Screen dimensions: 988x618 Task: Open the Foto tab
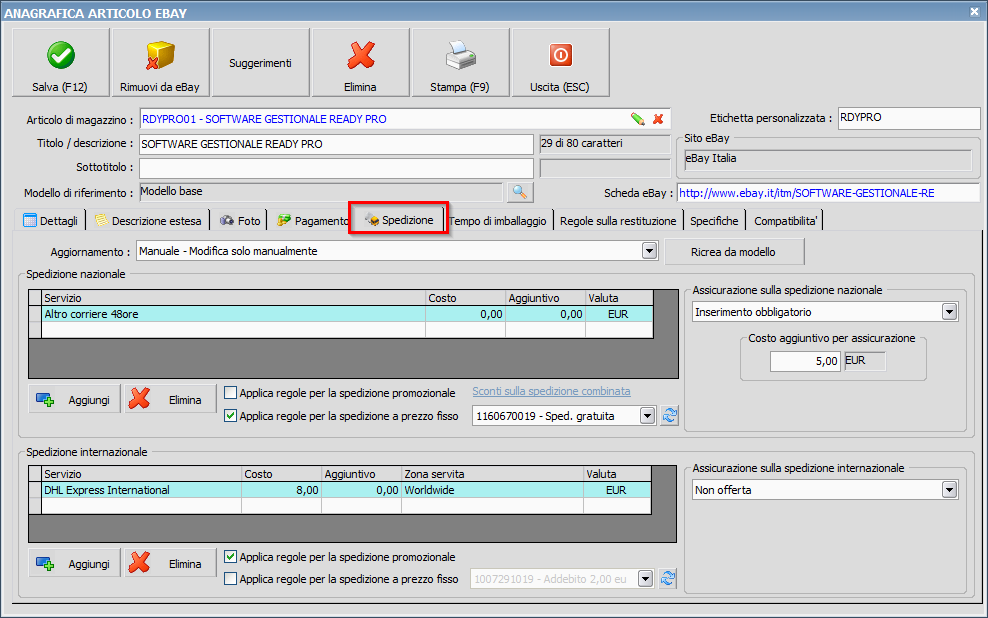click(240, 220)
